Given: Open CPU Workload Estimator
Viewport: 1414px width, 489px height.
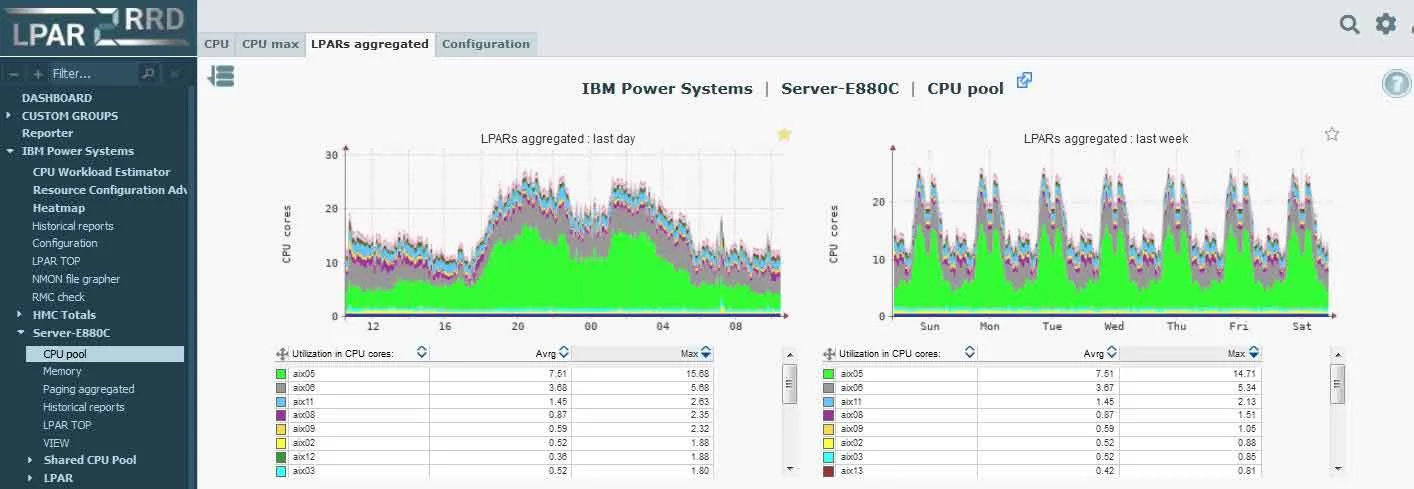Looking at the screenshot, I should coord(101,172).
